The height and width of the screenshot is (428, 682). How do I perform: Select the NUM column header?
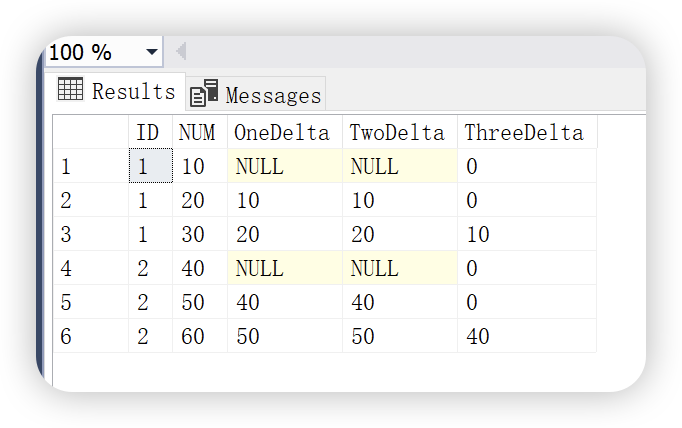click(x=196, y=133)
